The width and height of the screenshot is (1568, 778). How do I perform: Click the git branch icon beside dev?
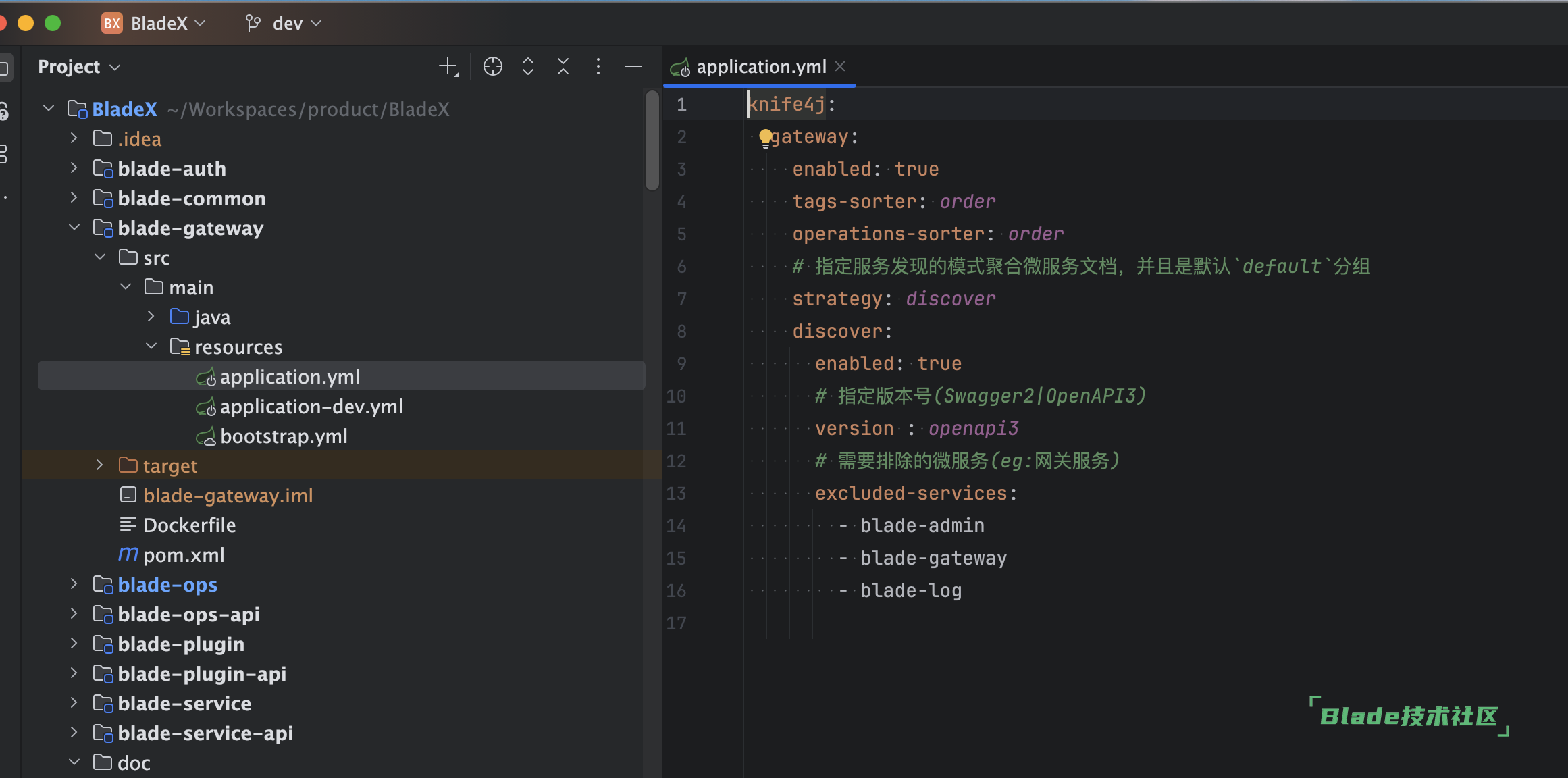tap(253, 24)
